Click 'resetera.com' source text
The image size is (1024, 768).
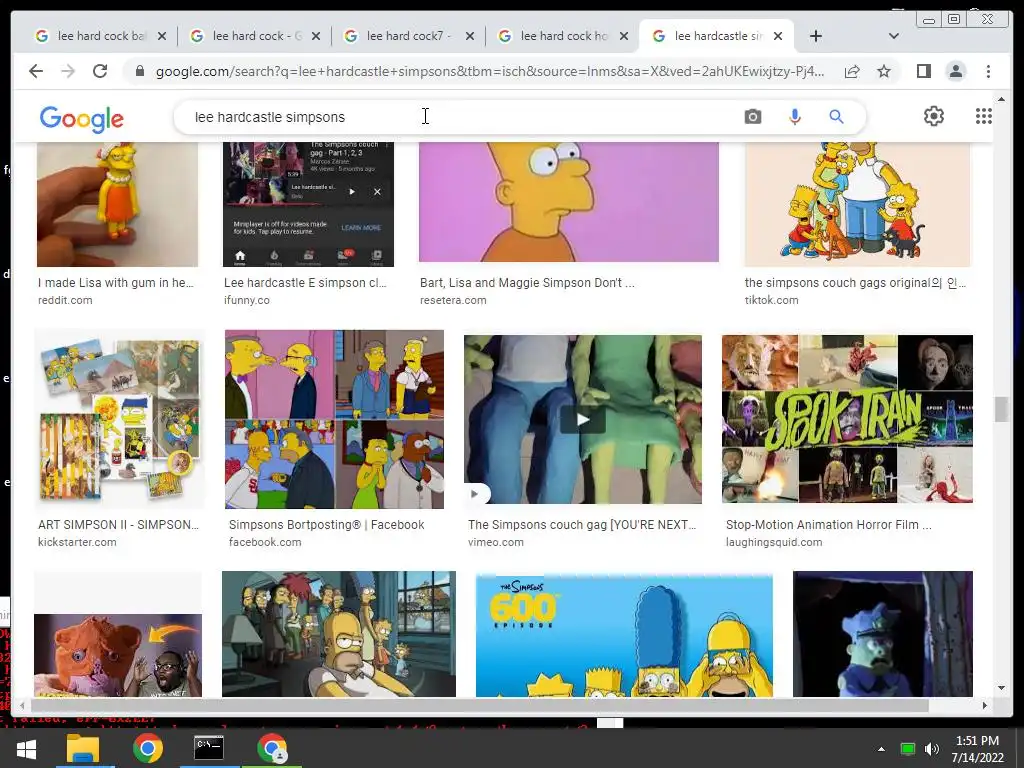(x=453, y=300)
